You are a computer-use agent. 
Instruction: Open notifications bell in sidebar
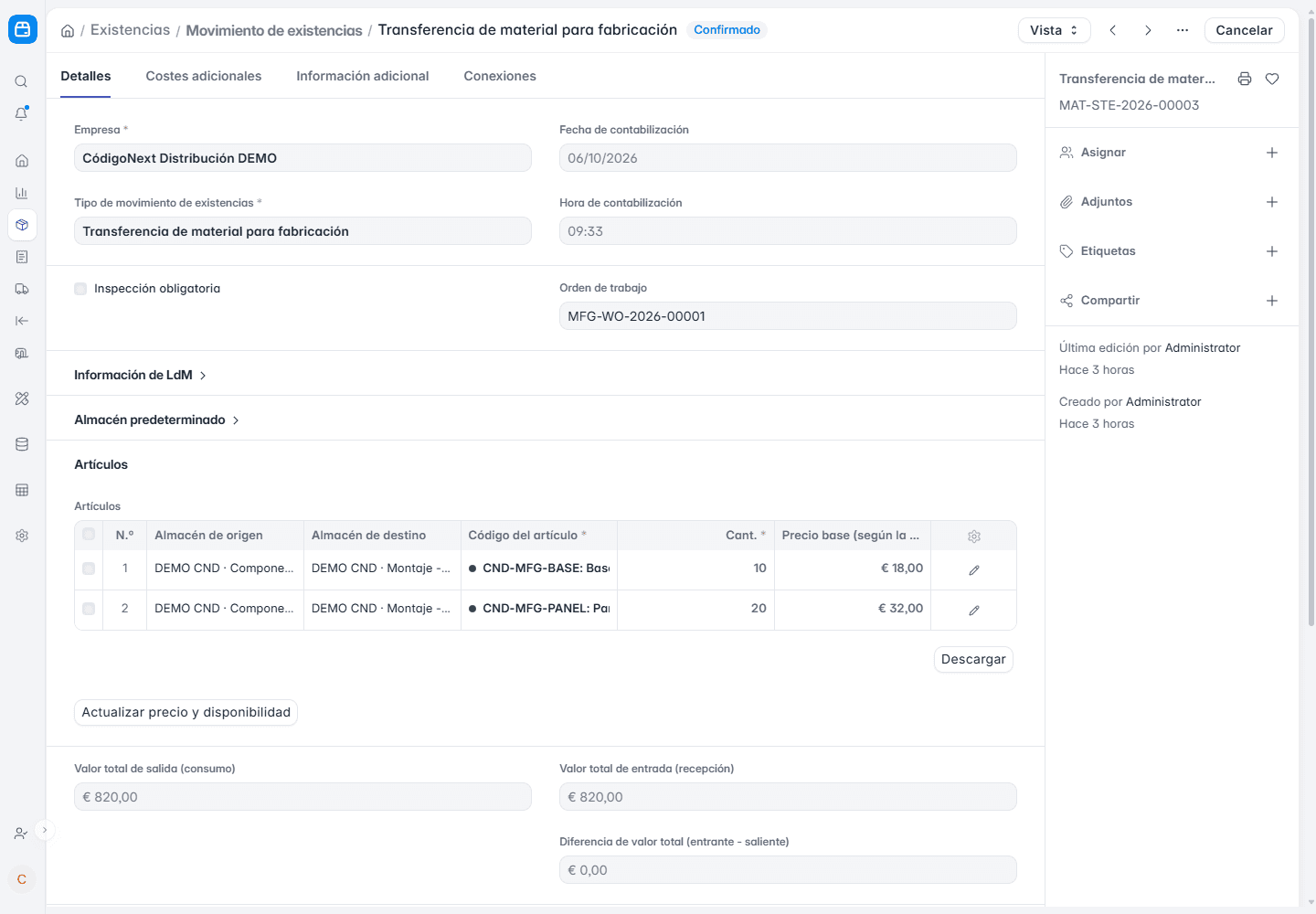pos(22,113)
